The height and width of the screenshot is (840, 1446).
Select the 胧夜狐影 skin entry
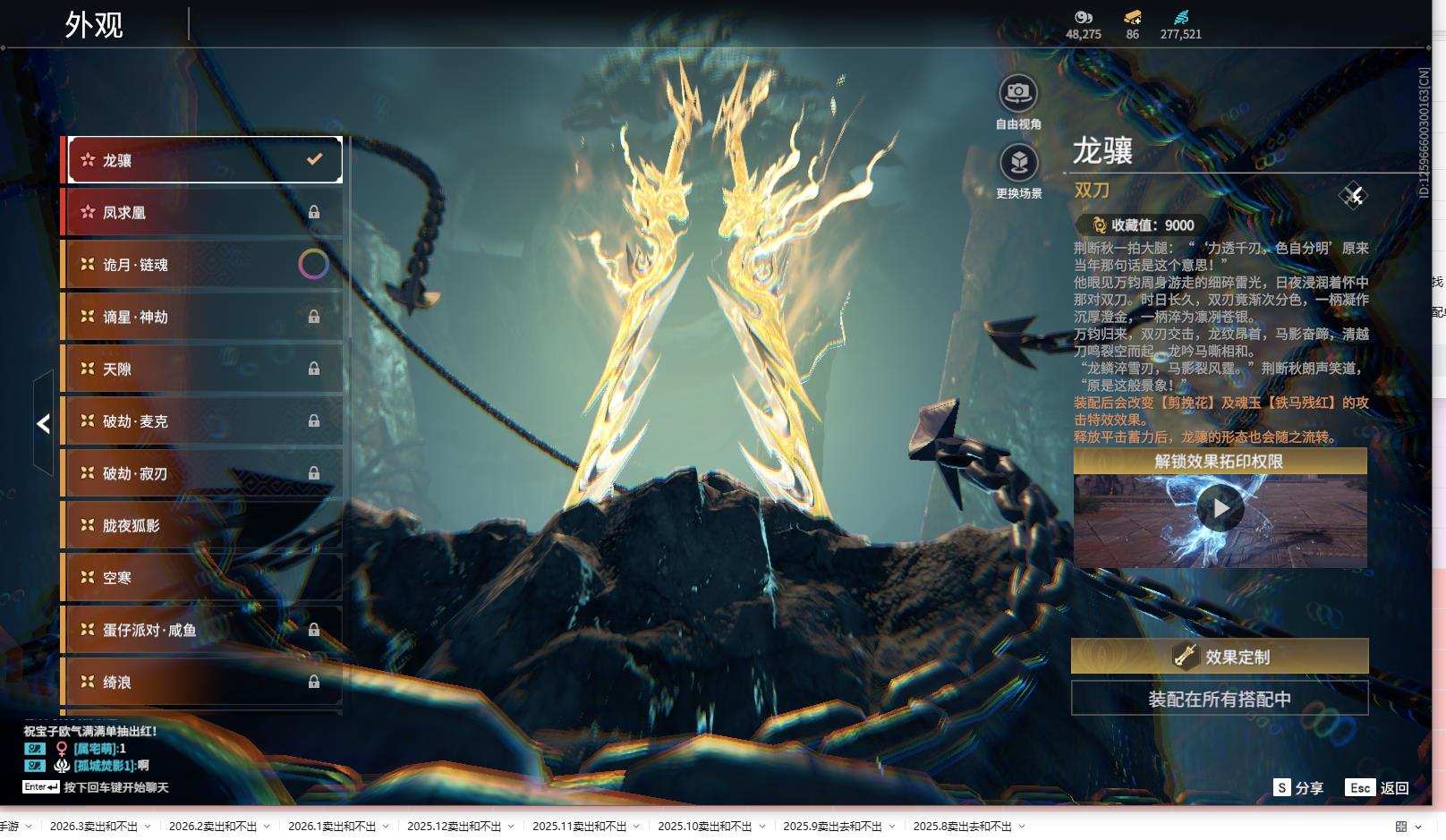[x=201, y=525]
